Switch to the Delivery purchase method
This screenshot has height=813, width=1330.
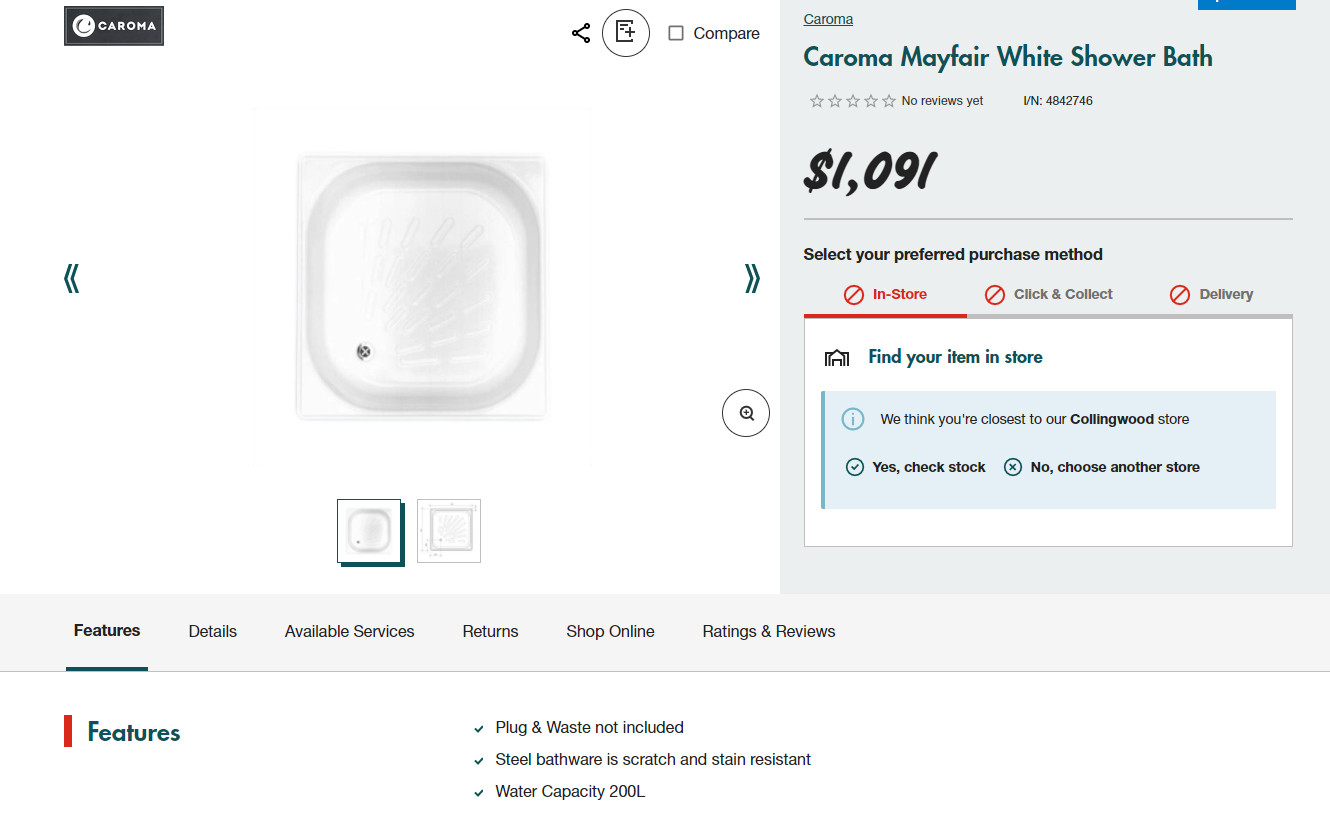point(1211,294)
